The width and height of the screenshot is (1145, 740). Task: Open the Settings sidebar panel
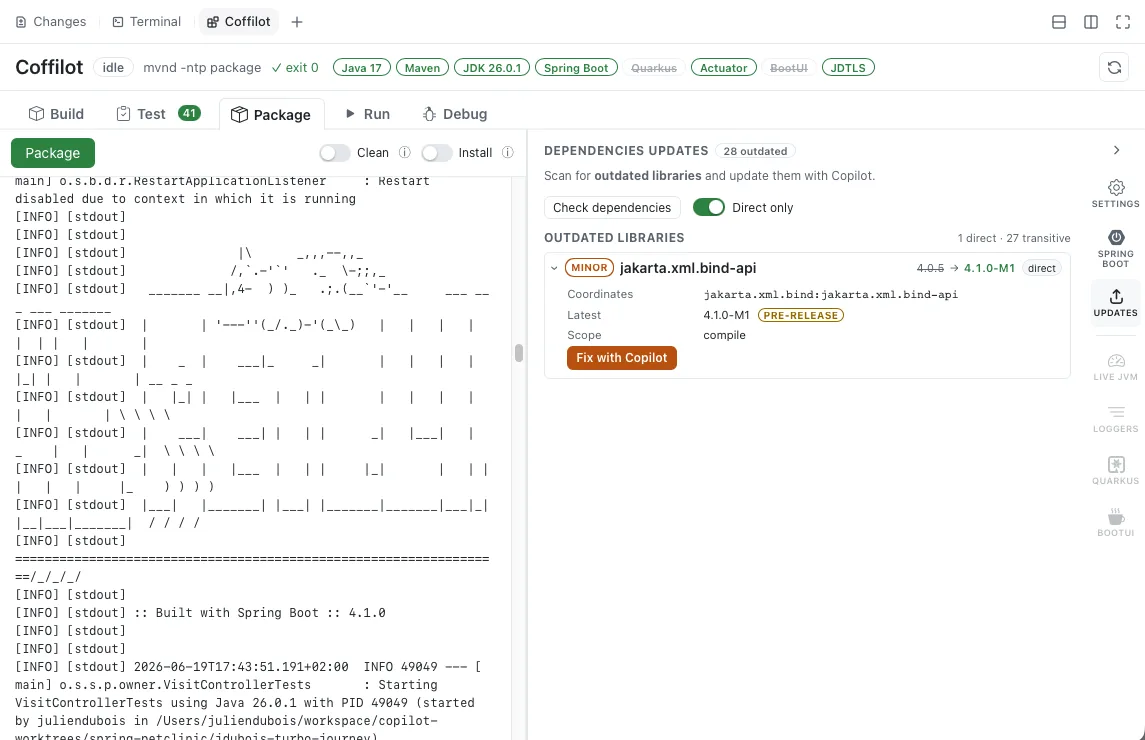click(x=1115, y=194)
